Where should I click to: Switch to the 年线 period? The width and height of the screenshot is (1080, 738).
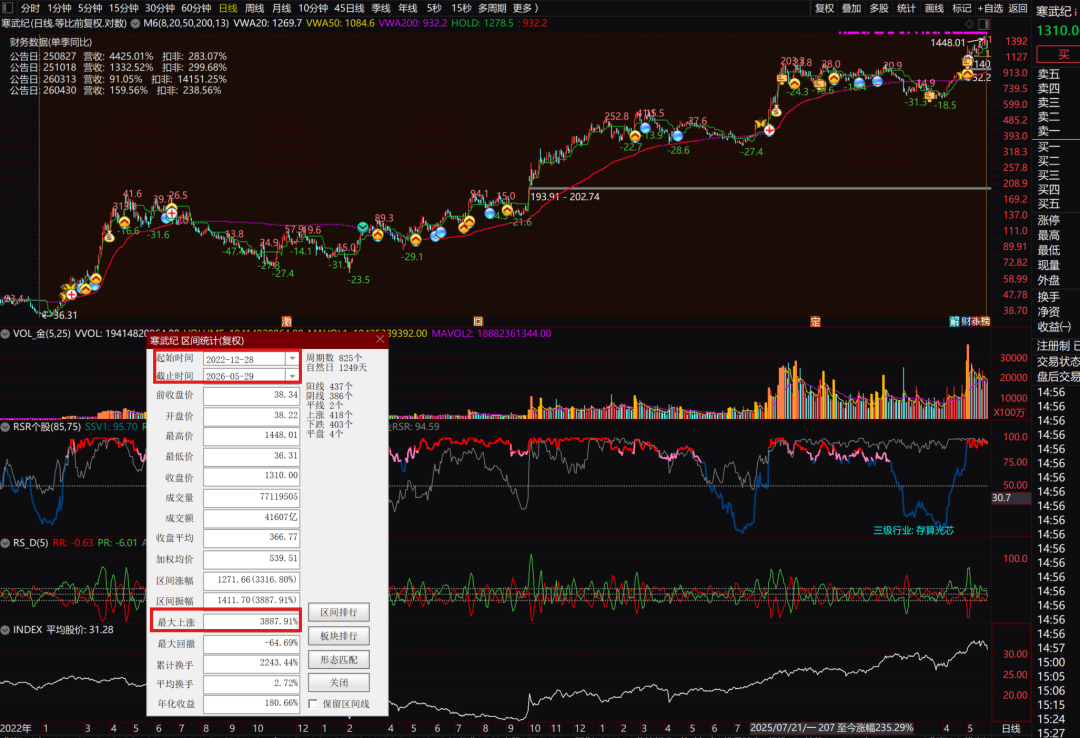point(408,8)
